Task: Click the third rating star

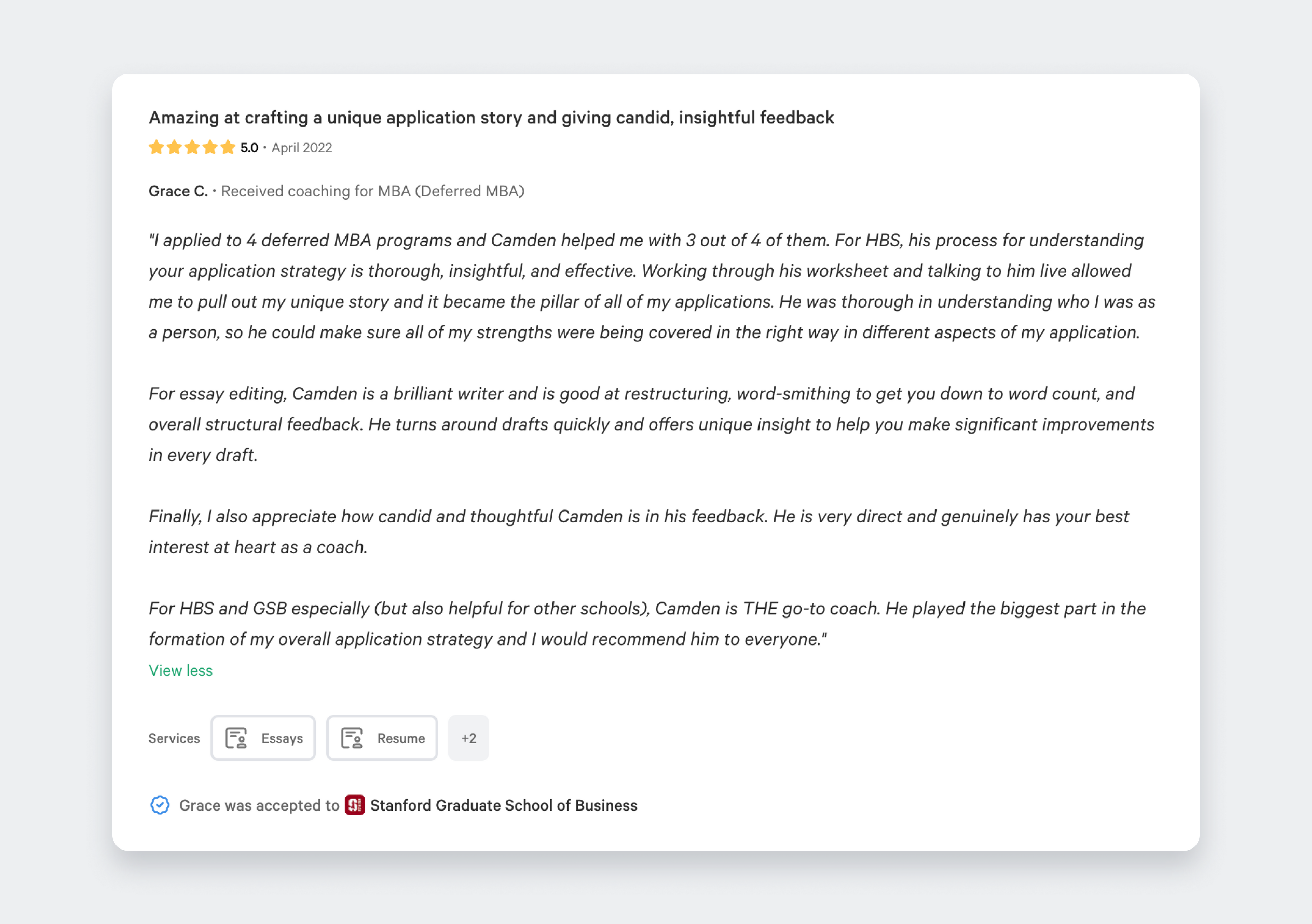Action: (x=192, y=147)
